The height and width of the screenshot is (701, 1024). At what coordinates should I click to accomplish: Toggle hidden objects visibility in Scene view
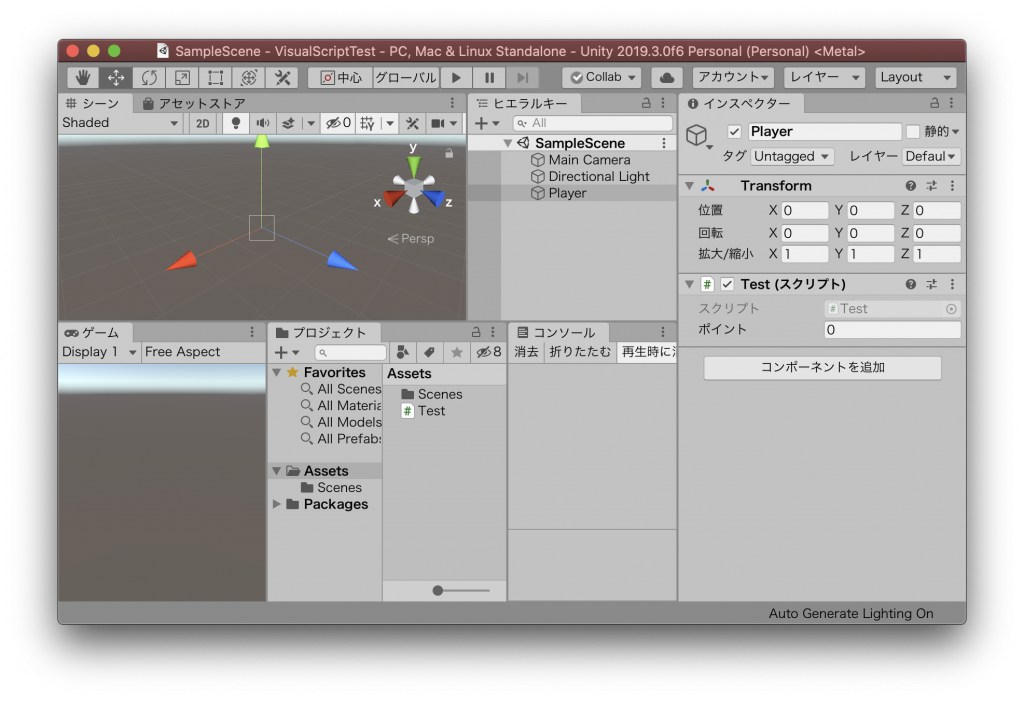coord(339,123)
